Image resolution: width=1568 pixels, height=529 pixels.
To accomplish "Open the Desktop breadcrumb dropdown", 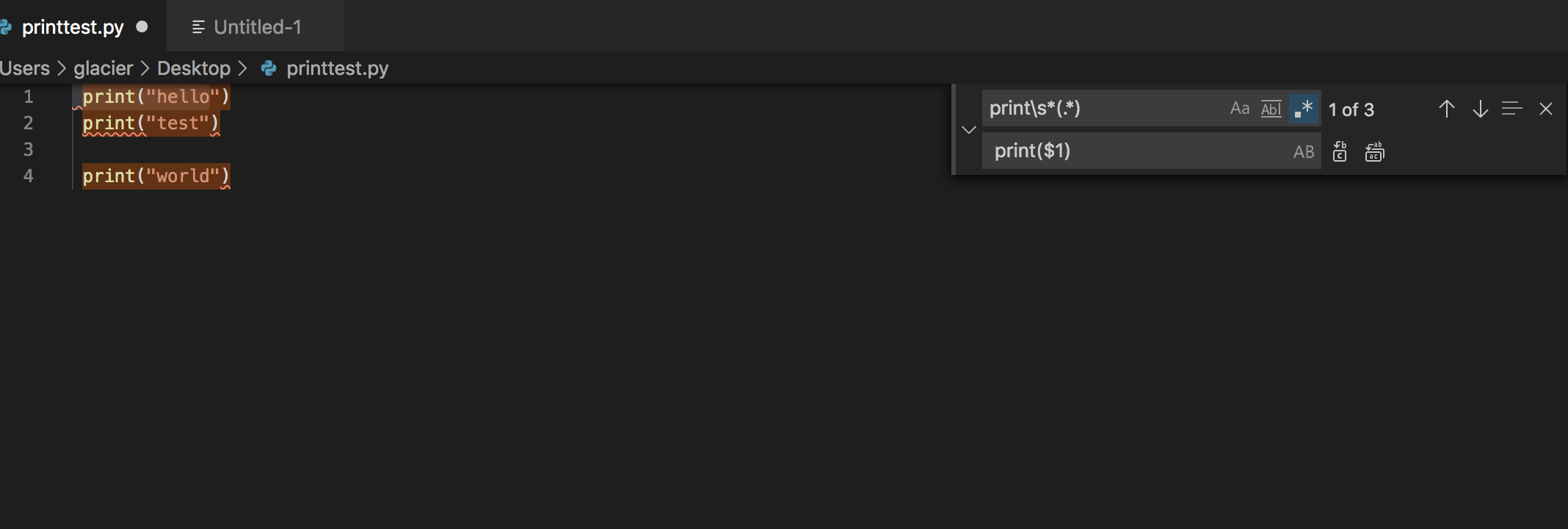I will [193, 68].
